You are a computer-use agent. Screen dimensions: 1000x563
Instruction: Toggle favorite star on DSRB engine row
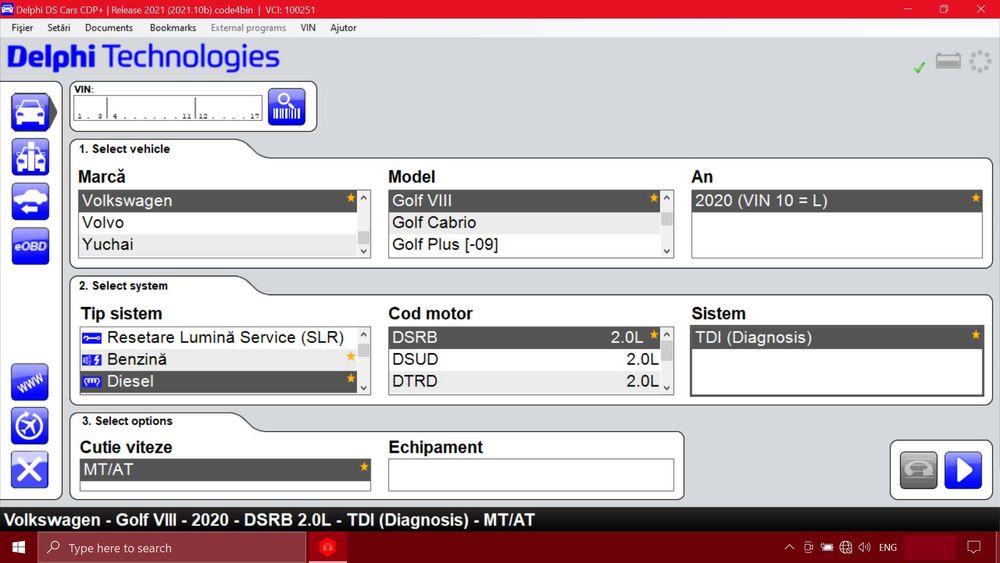654,335
